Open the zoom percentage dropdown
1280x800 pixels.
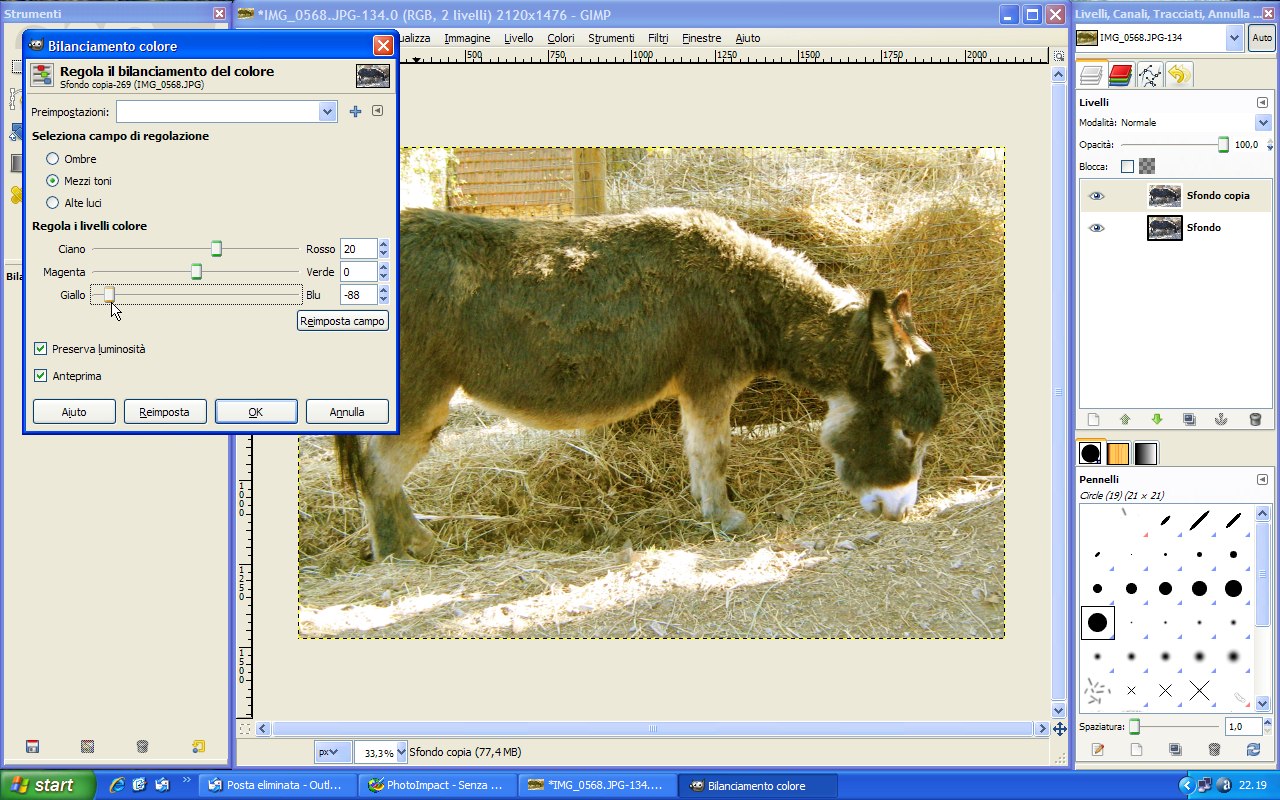click(401, 752)
